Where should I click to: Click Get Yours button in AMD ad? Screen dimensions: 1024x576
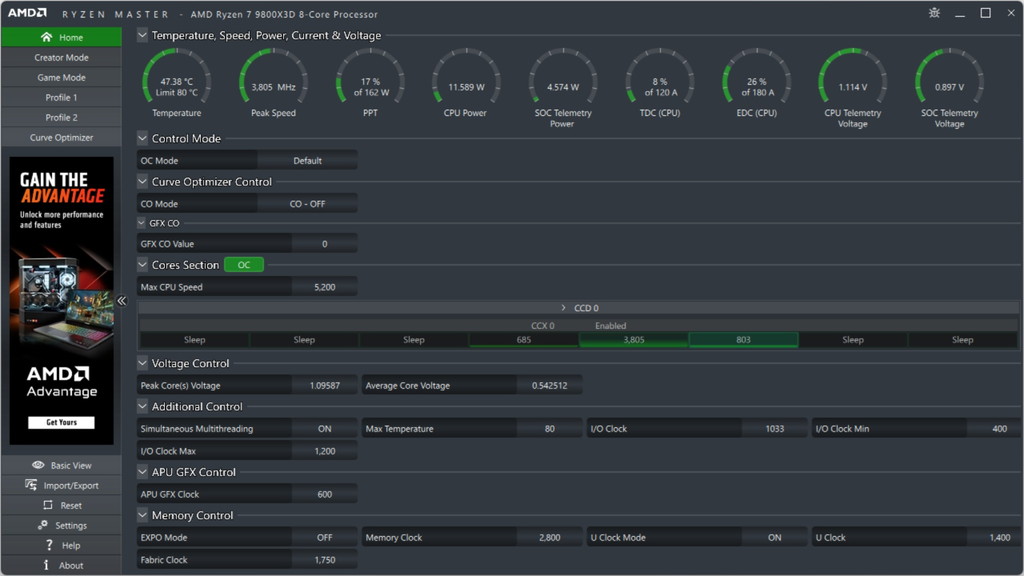[x=61, y=423]
